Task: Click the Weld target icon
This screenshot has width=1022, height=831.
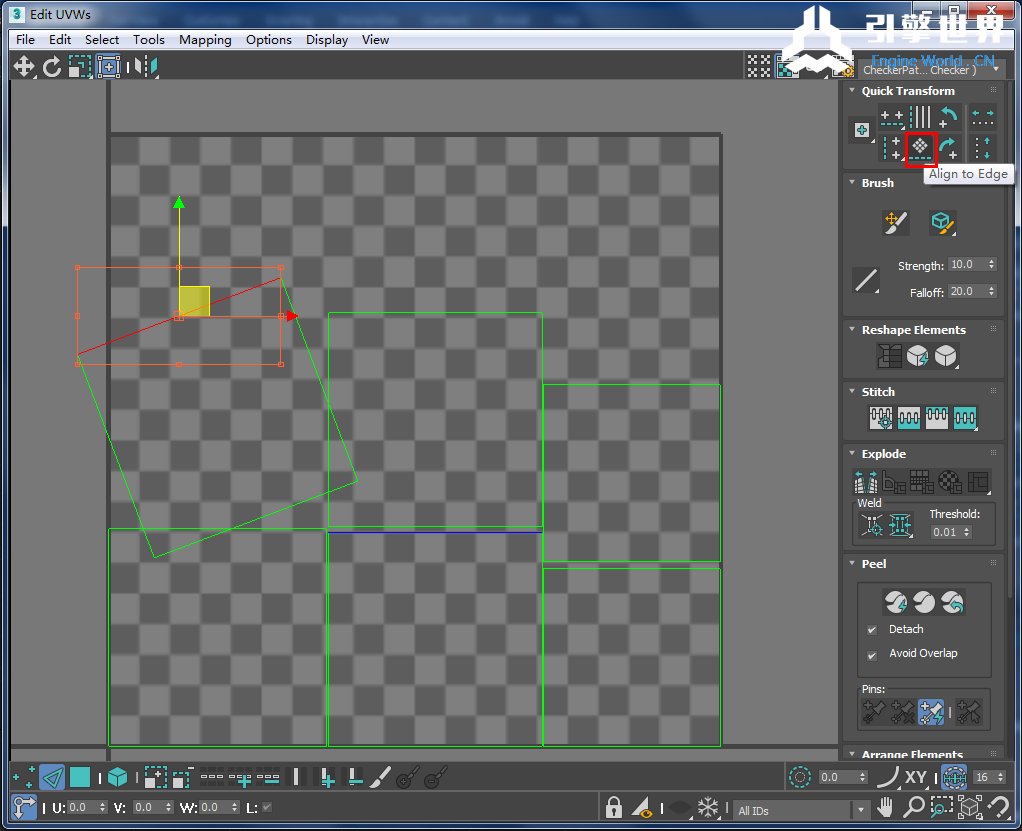Action: pos(872,524)
